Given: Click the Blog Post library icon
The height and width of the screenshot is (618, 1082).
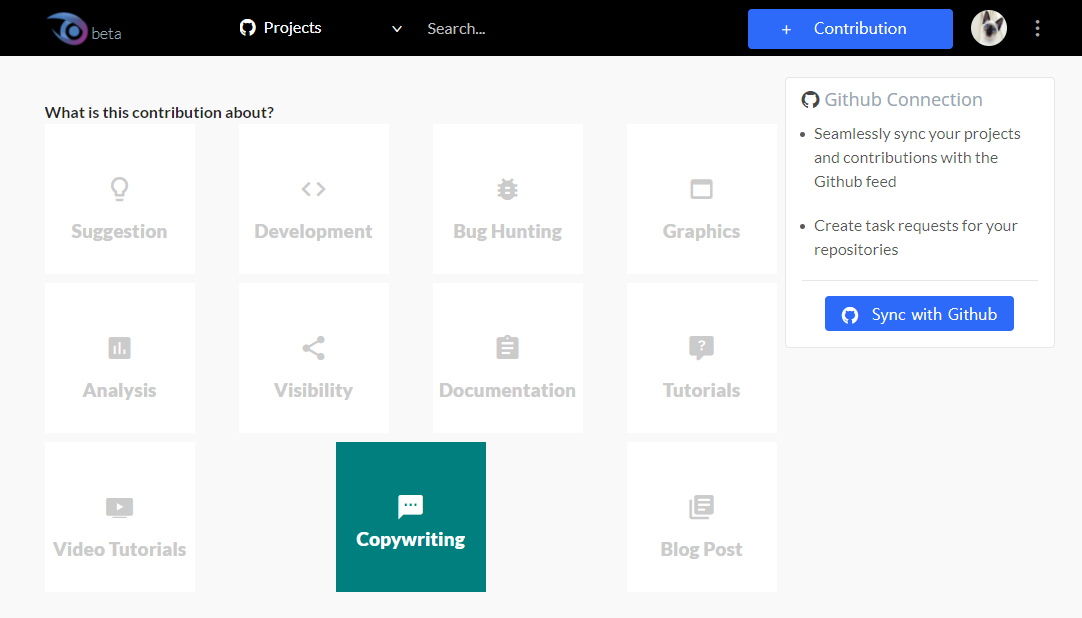Looking at the screenshot, I should point(701,507).
